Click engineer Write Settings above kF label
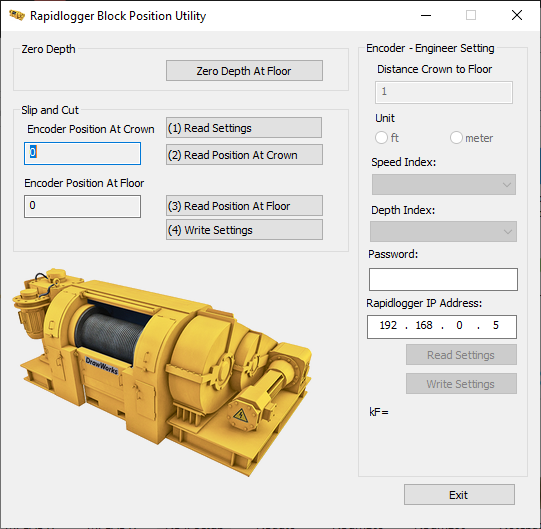Screen dimensions: 541x529 461,384
